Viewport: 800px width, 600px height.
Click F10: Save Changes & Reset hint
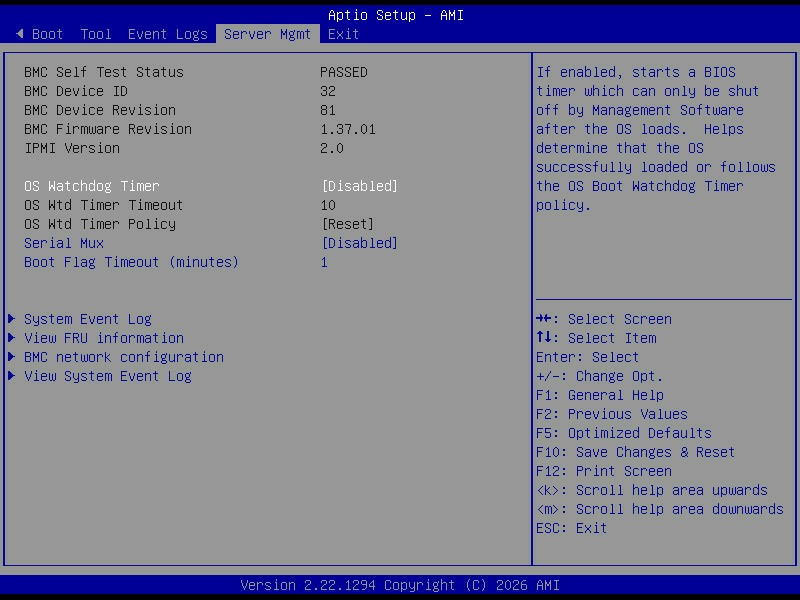pos(636,452)
